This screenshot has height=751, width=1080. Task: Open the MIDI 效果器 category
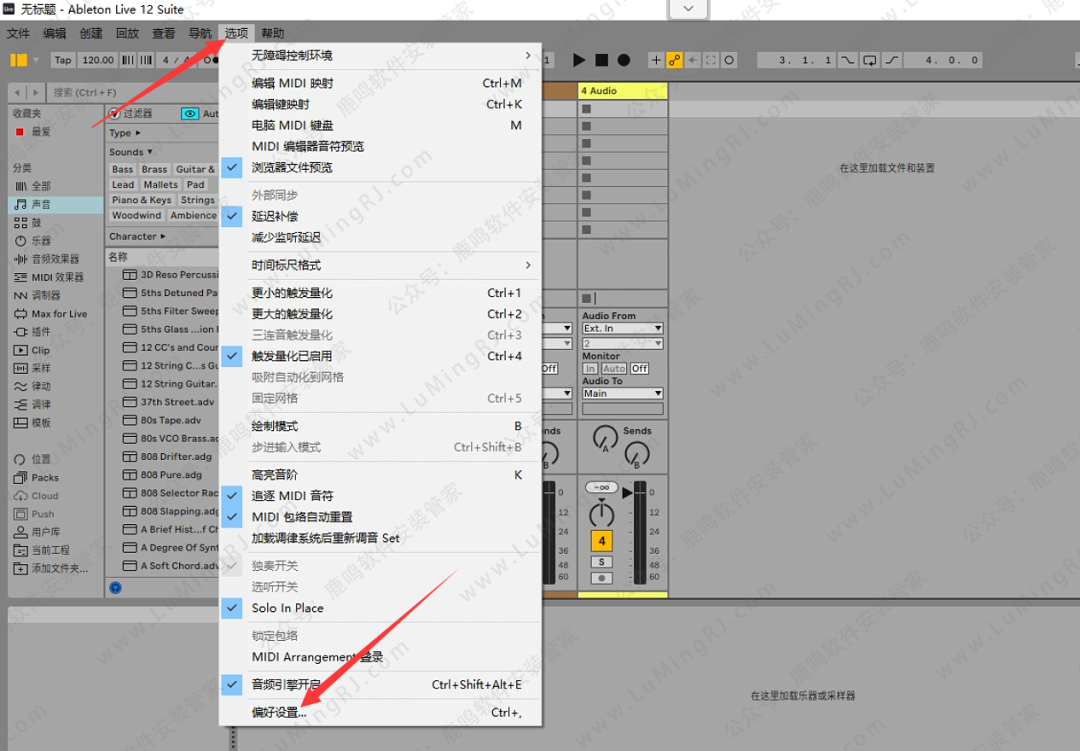pyautogui.click(x=56, y=277)
